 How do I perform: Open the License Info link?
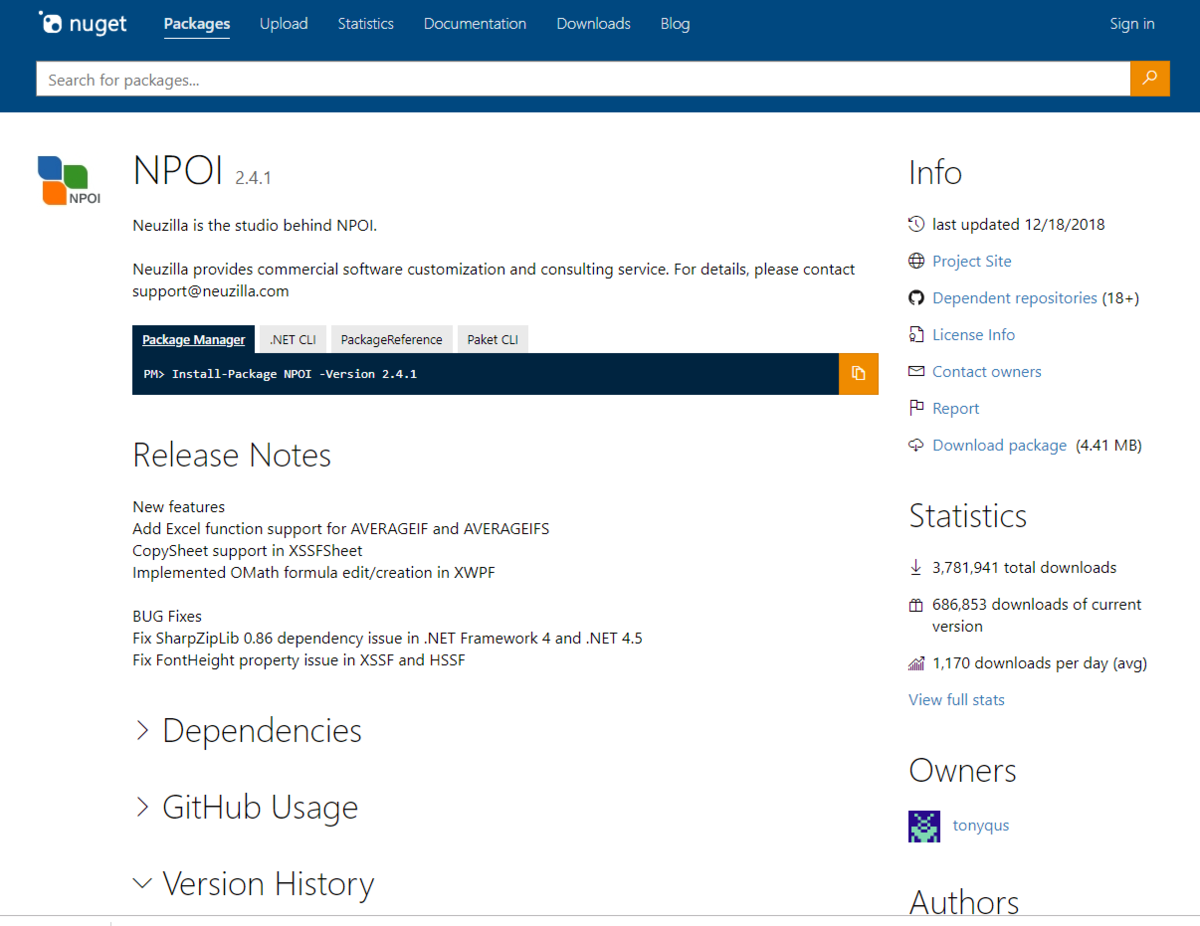click(974, 335)
